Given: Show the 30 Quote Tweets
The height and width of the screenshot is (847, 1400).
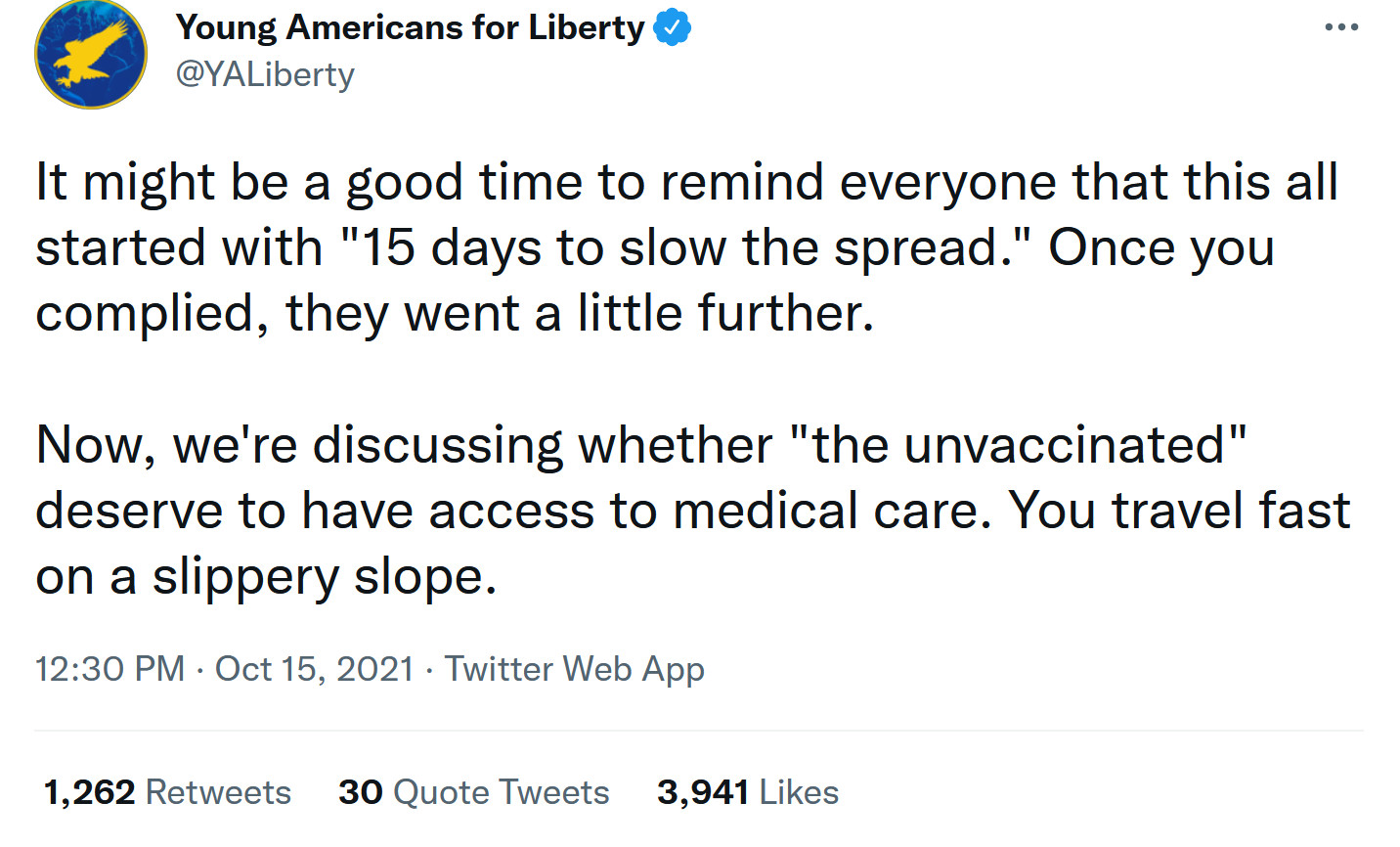Looking at the screenshot, I should click(473, 792).
